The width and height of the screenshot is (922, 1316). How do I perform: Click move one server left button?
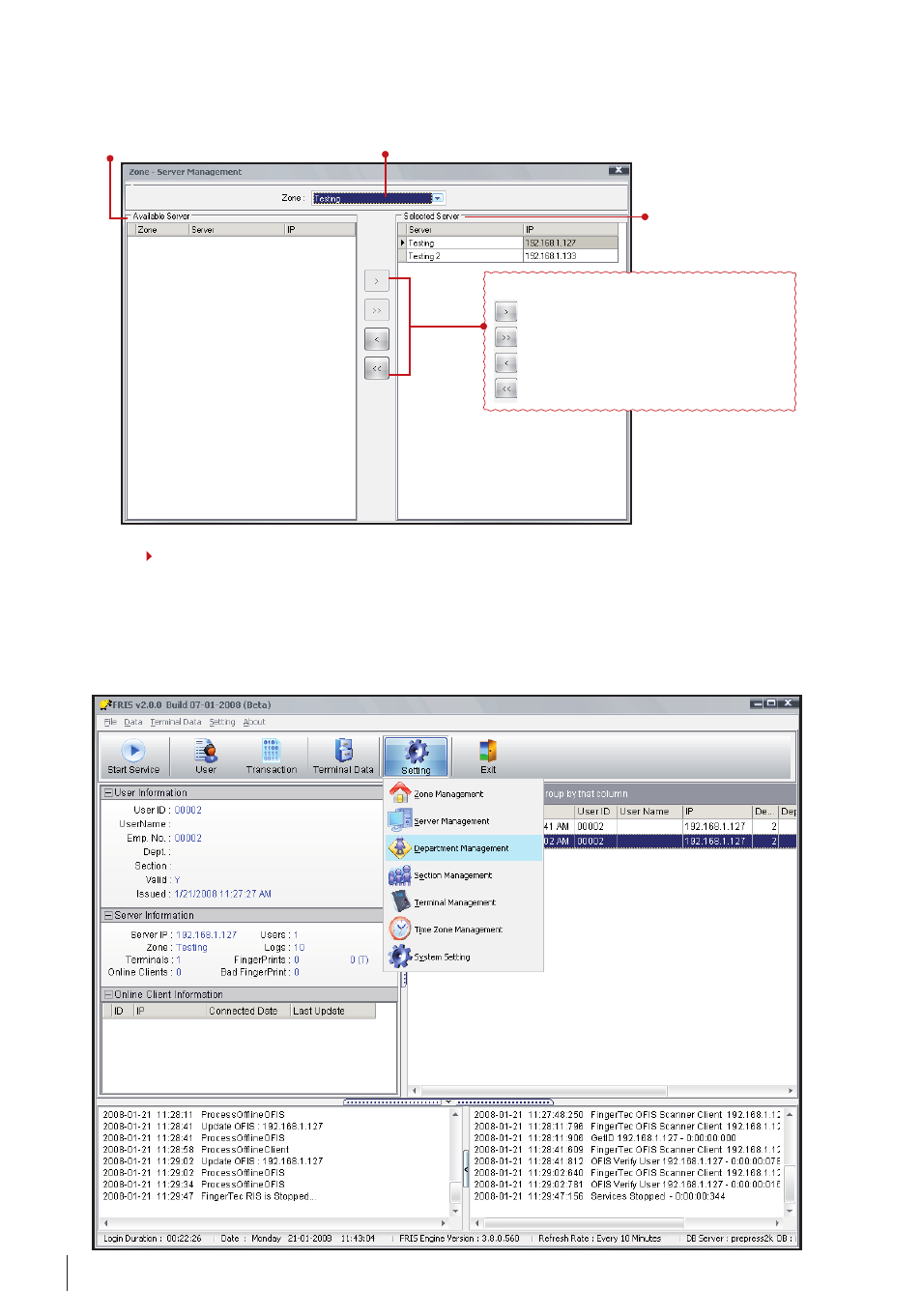377,339
